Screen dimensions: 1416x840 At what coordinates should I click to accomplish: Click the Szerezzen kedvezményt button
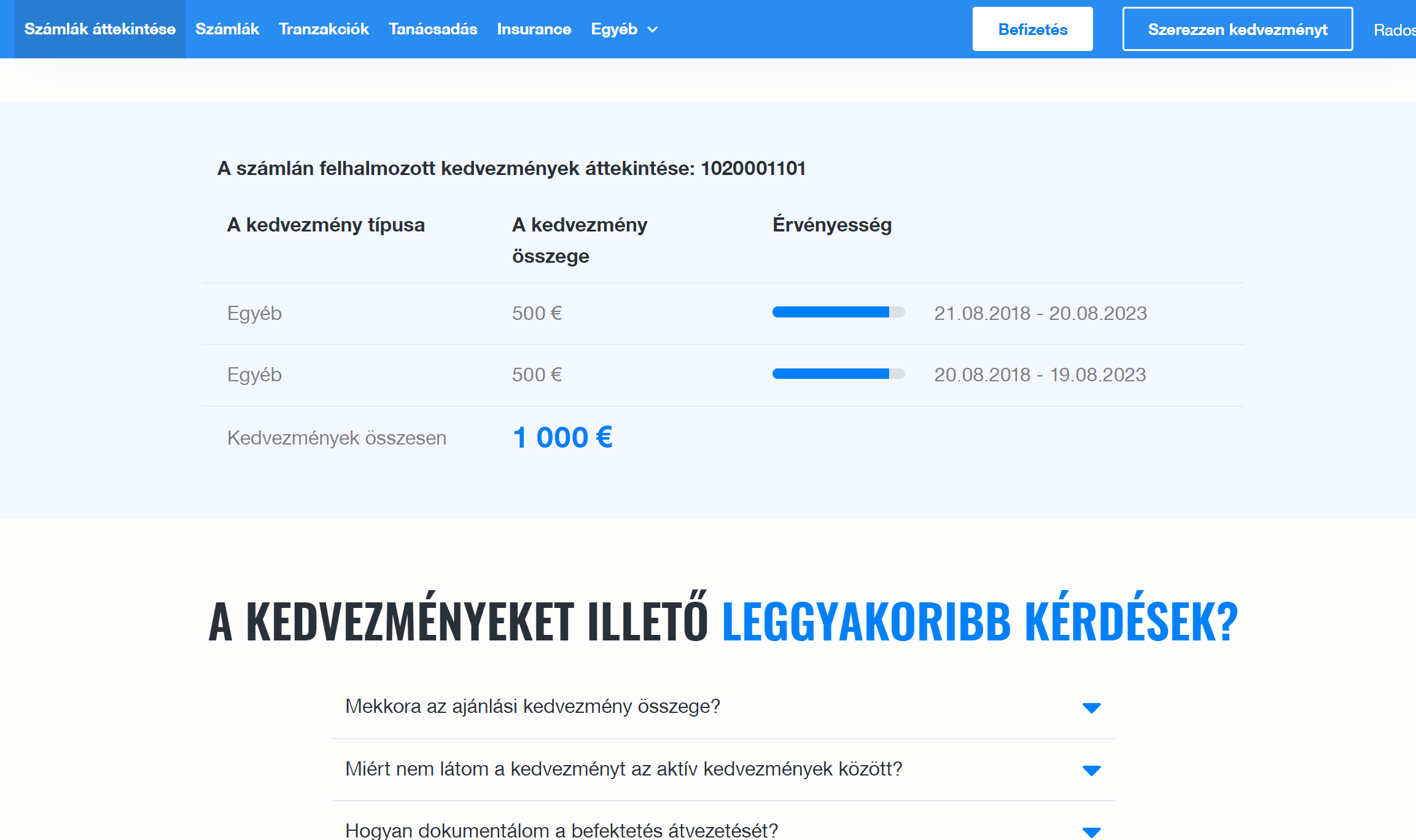point(1238,28)
